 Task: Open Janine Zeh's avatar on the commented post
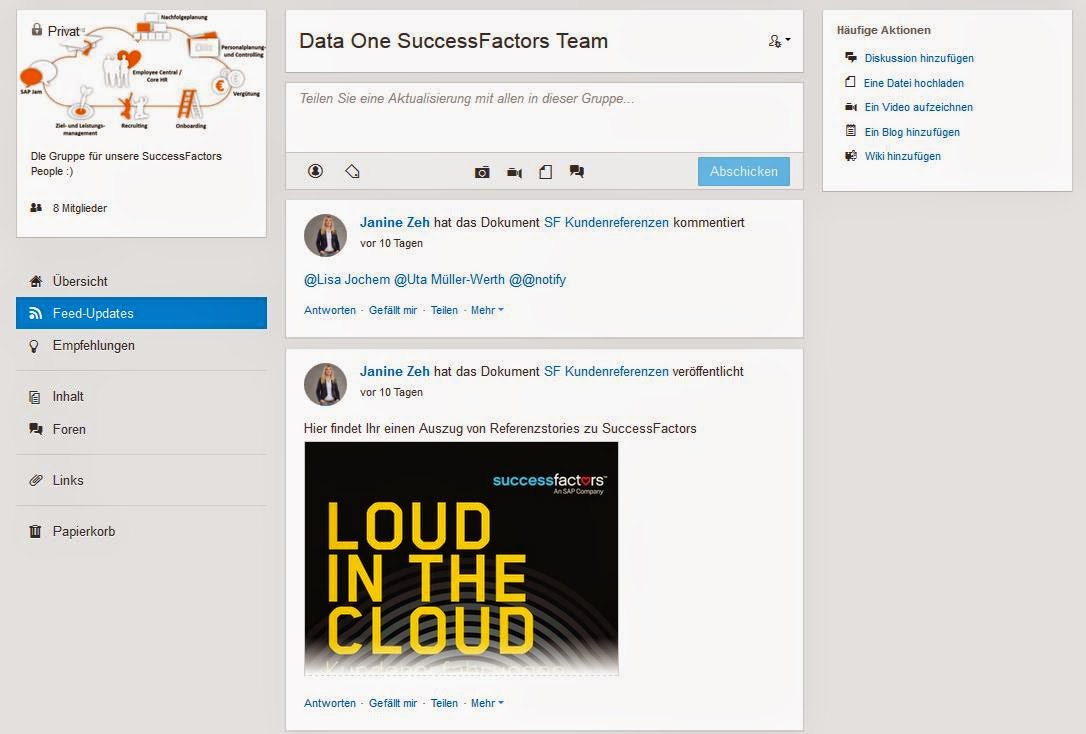(325, 235)
